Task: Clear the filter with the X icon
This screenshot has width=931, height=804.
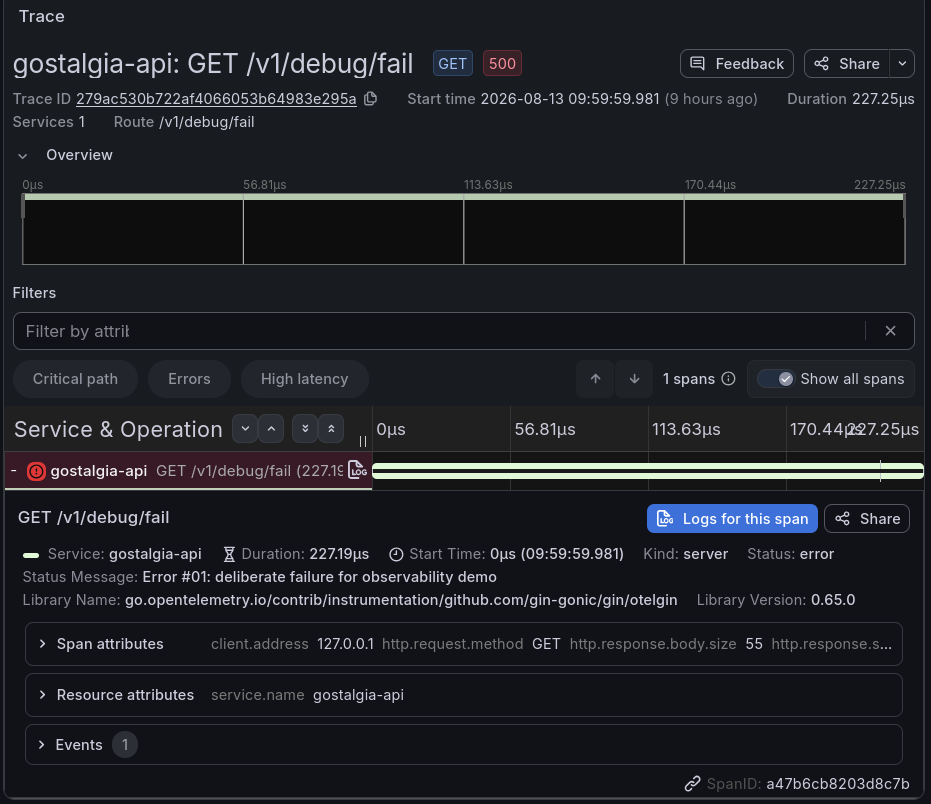Action: click(890, 331)
